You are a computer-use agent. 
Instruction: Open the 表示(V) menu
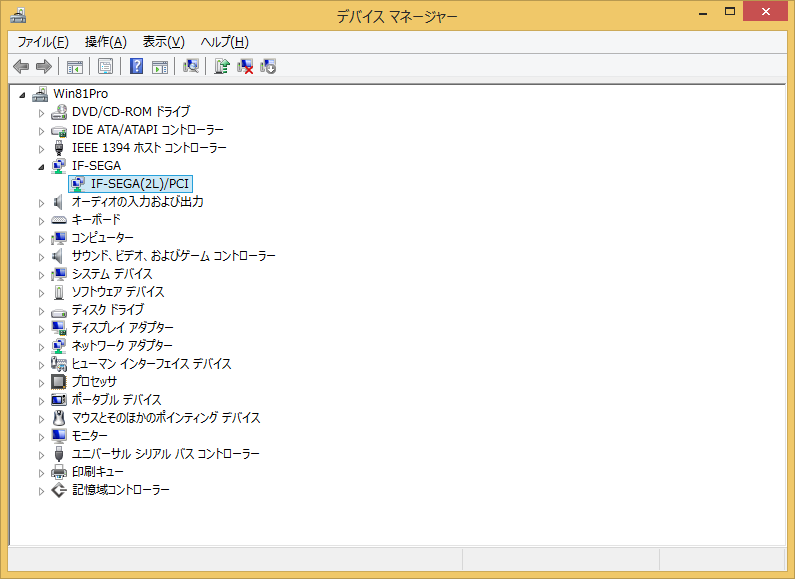[163, 41]
